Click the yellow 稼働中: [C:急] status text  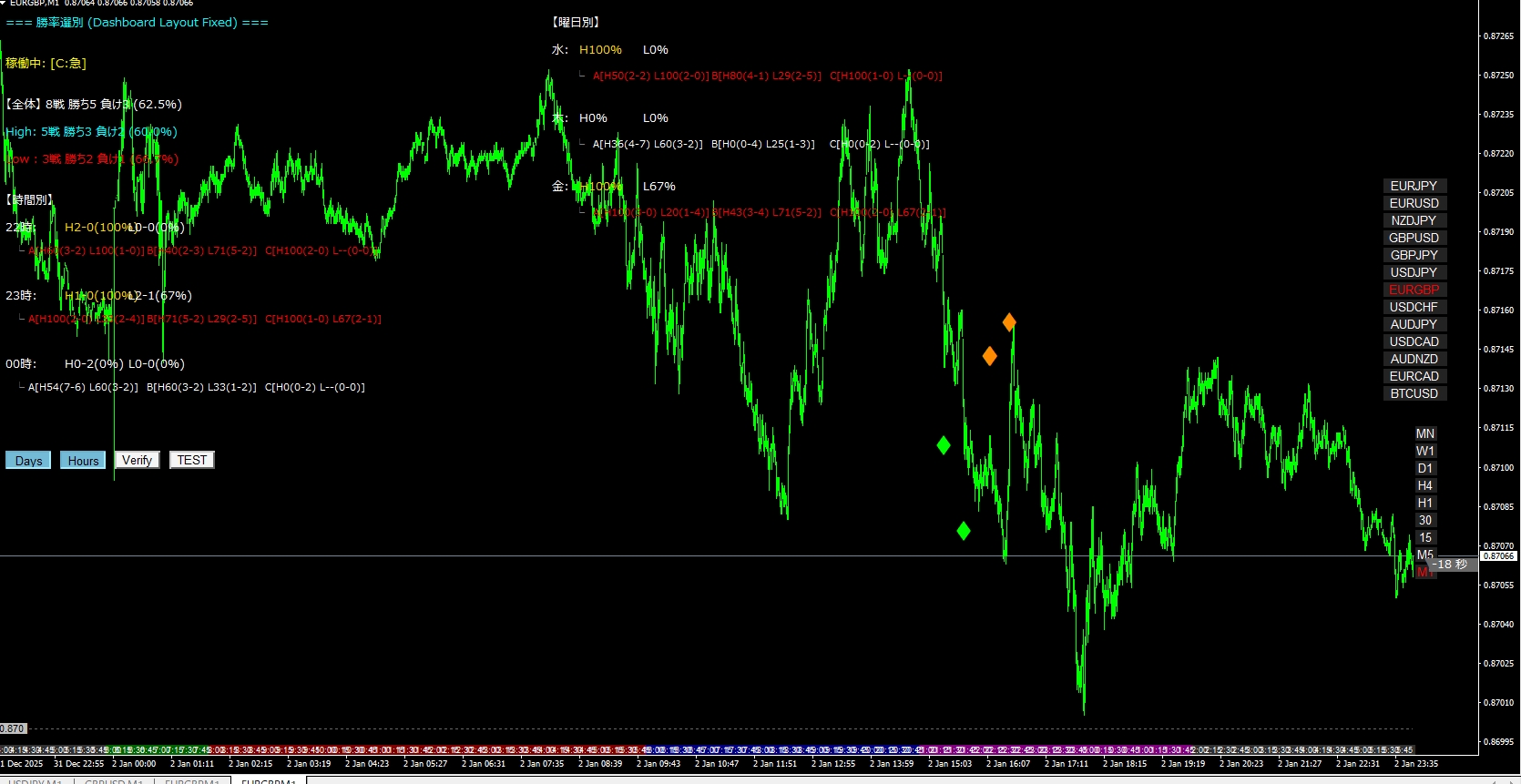point(46,63)
